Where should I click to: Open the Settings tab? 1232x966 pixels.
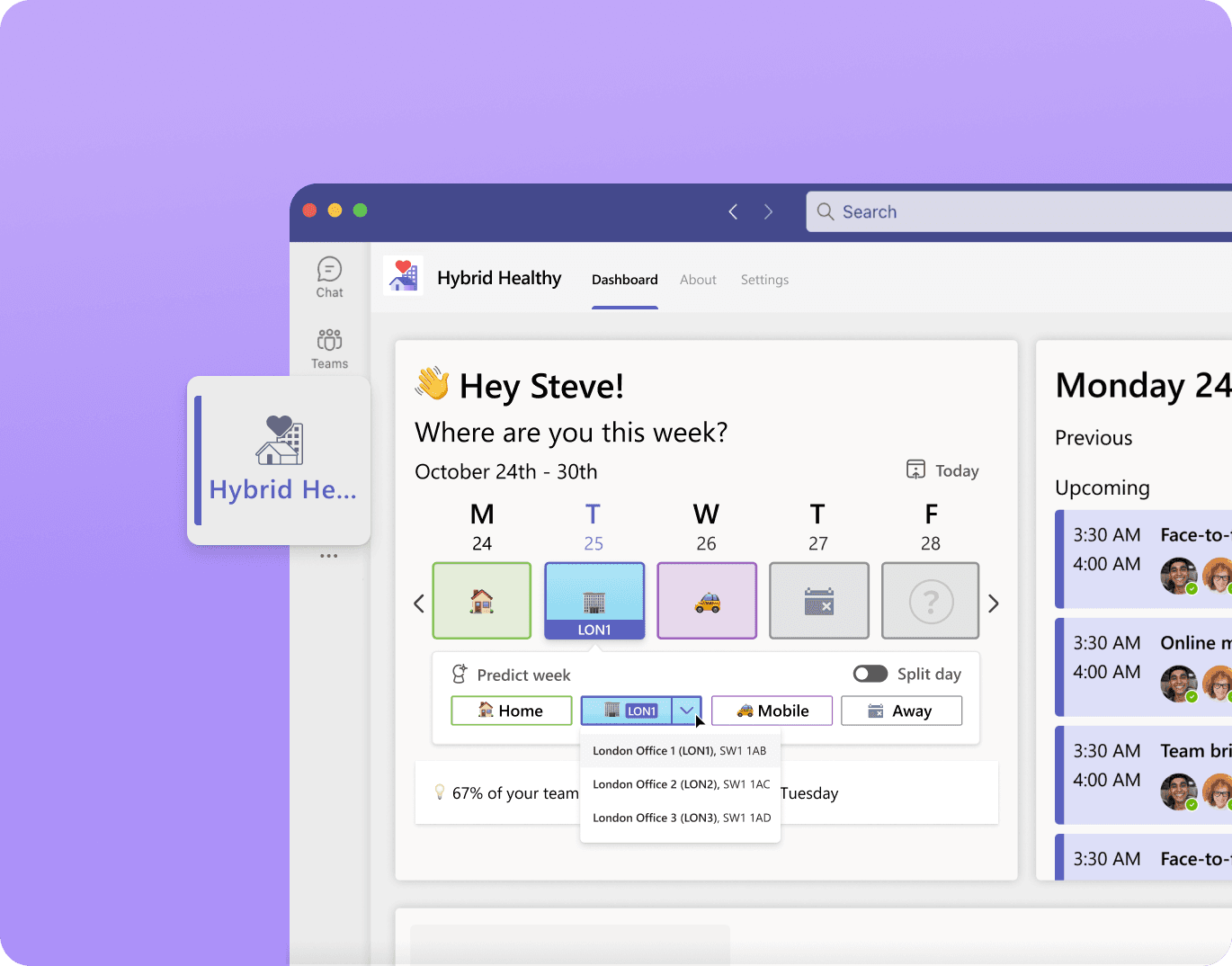[x=764, y=280]
